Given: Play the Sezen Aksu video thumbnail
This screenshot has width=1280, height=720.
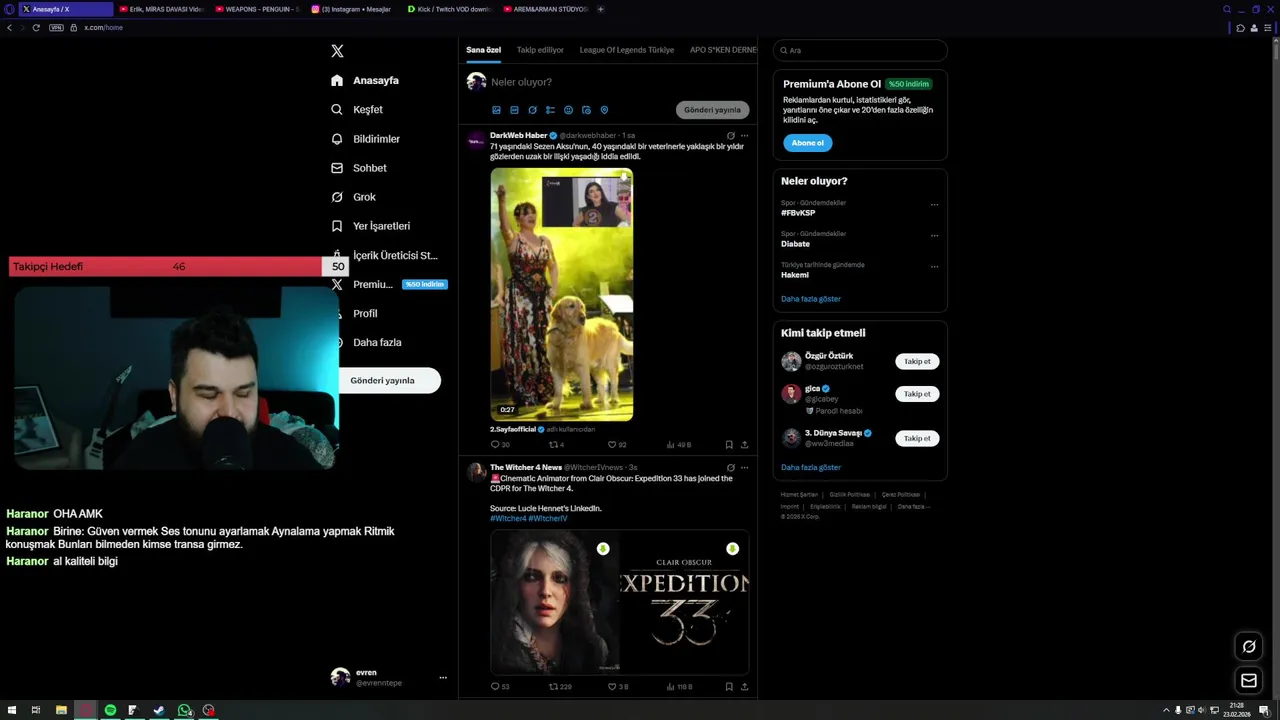Looking at the screenshot, I should (561, 294).
